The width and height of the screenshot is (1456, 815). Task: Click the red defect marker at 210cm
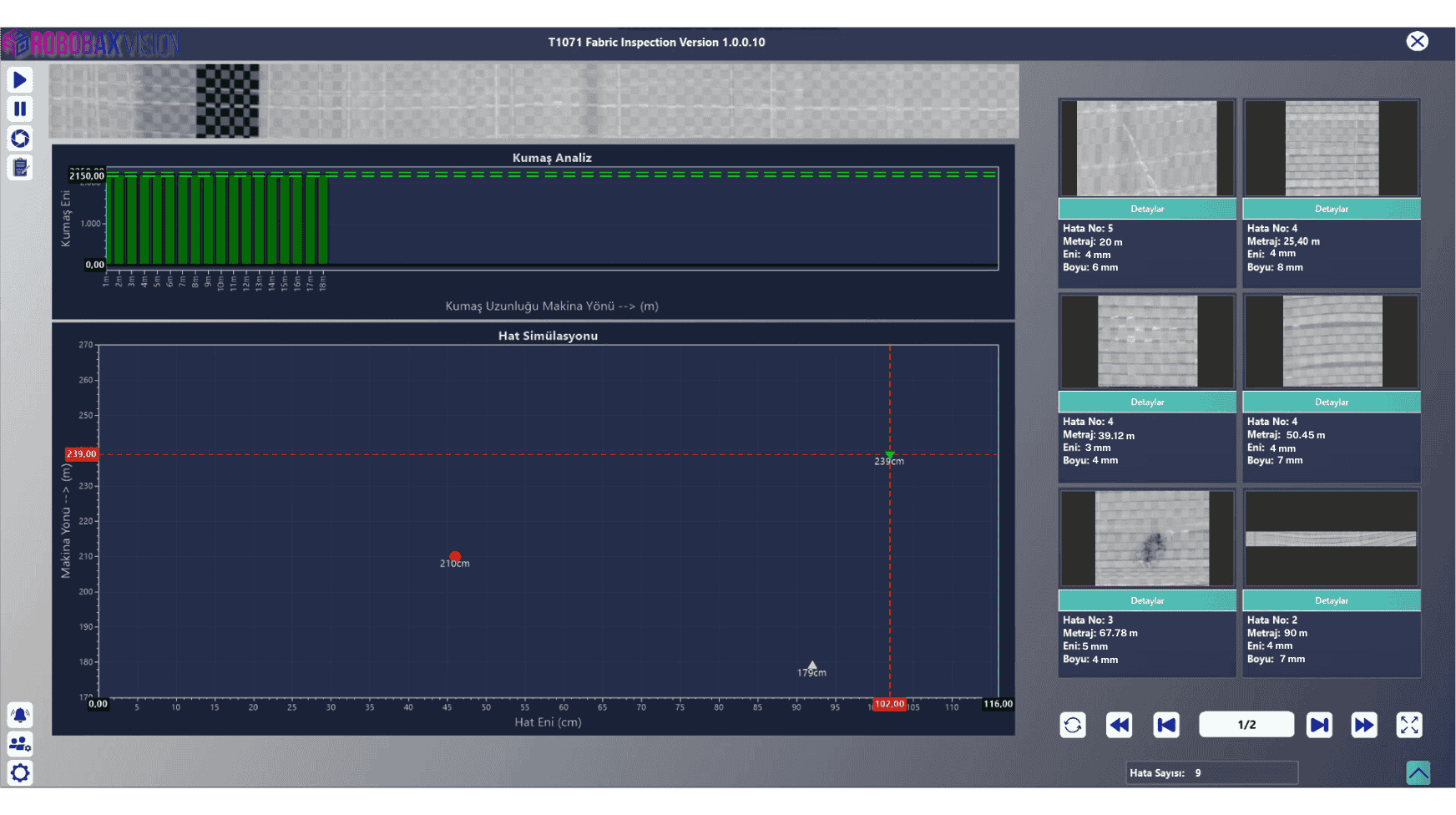pos(455,556)
